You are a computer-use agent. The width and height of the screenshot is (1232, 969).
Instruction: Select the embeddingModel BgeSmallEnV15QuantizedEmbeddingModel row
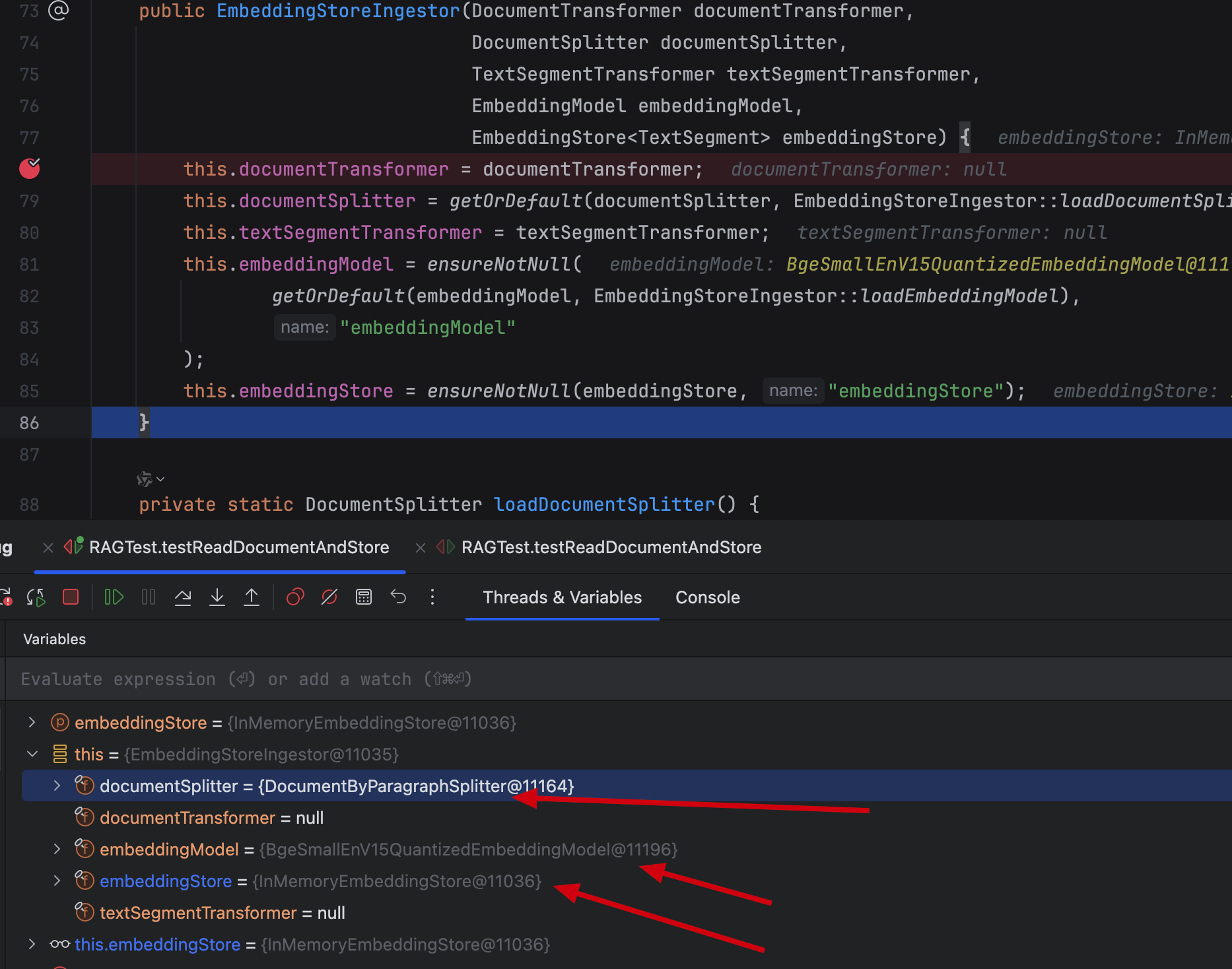tap(627, 850)
